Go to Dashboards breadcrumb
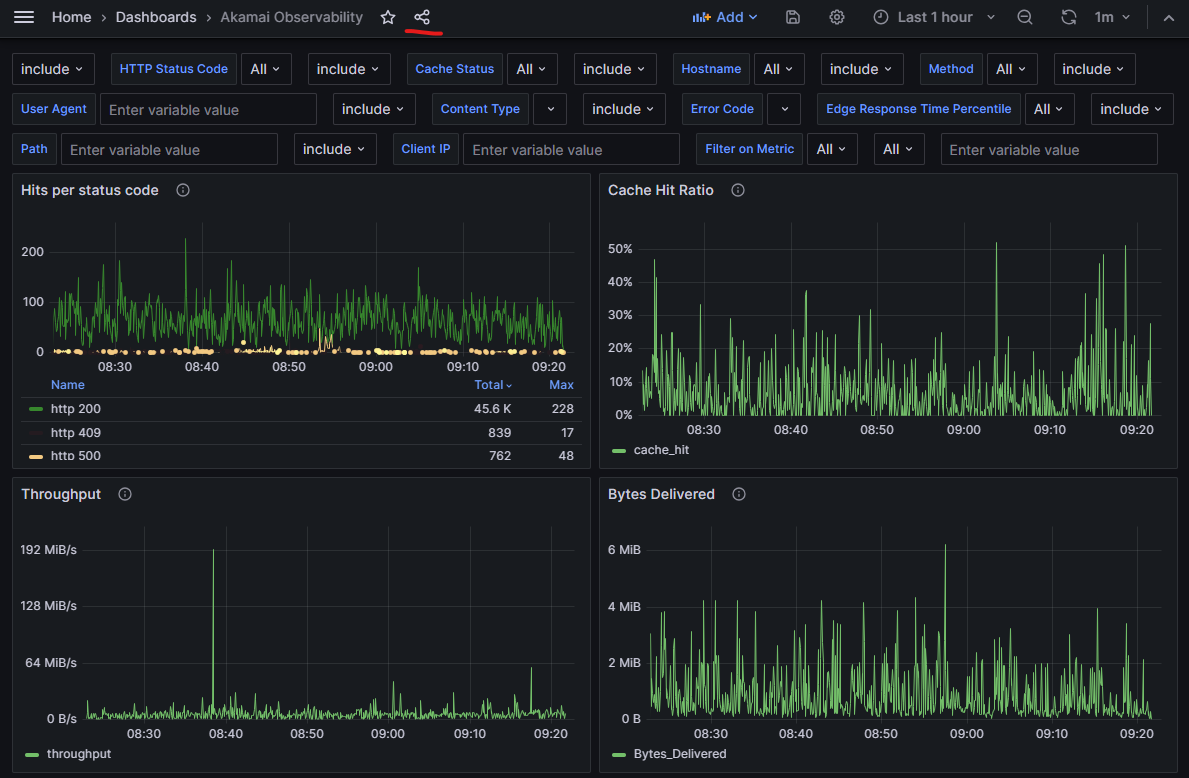 point(156,17)
